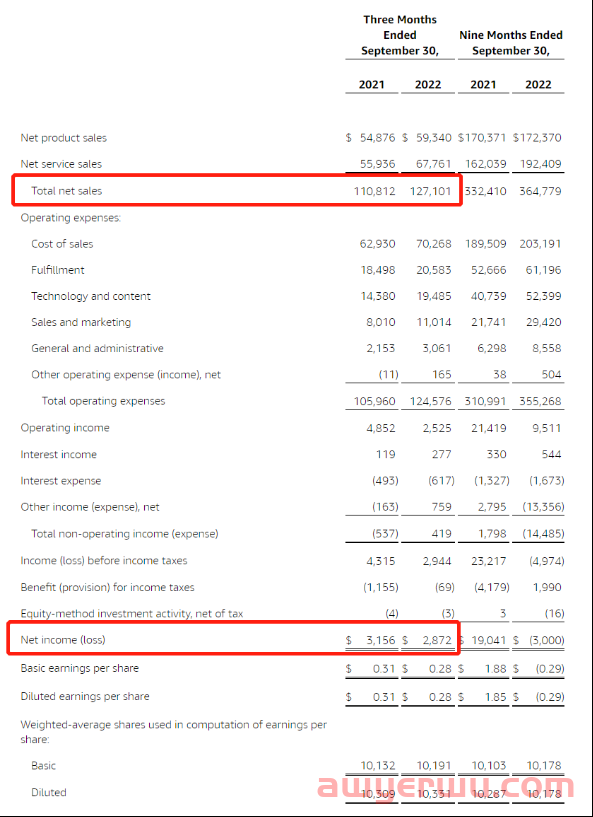Click the 'Nine Months Ended September 30,' header

click(x=511, y=43)
